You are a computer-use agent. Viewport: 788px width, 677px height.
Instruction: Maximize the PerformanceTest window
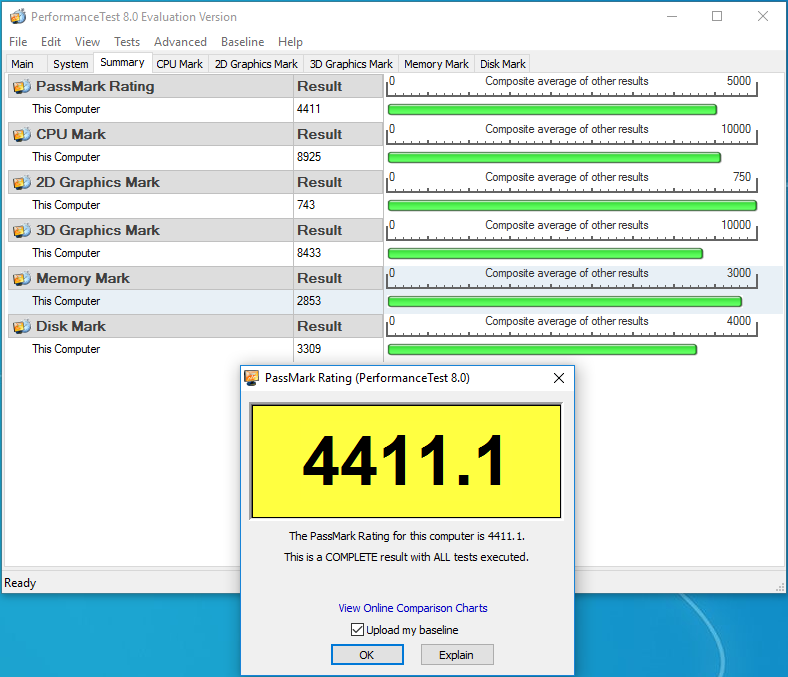[717, 17]
